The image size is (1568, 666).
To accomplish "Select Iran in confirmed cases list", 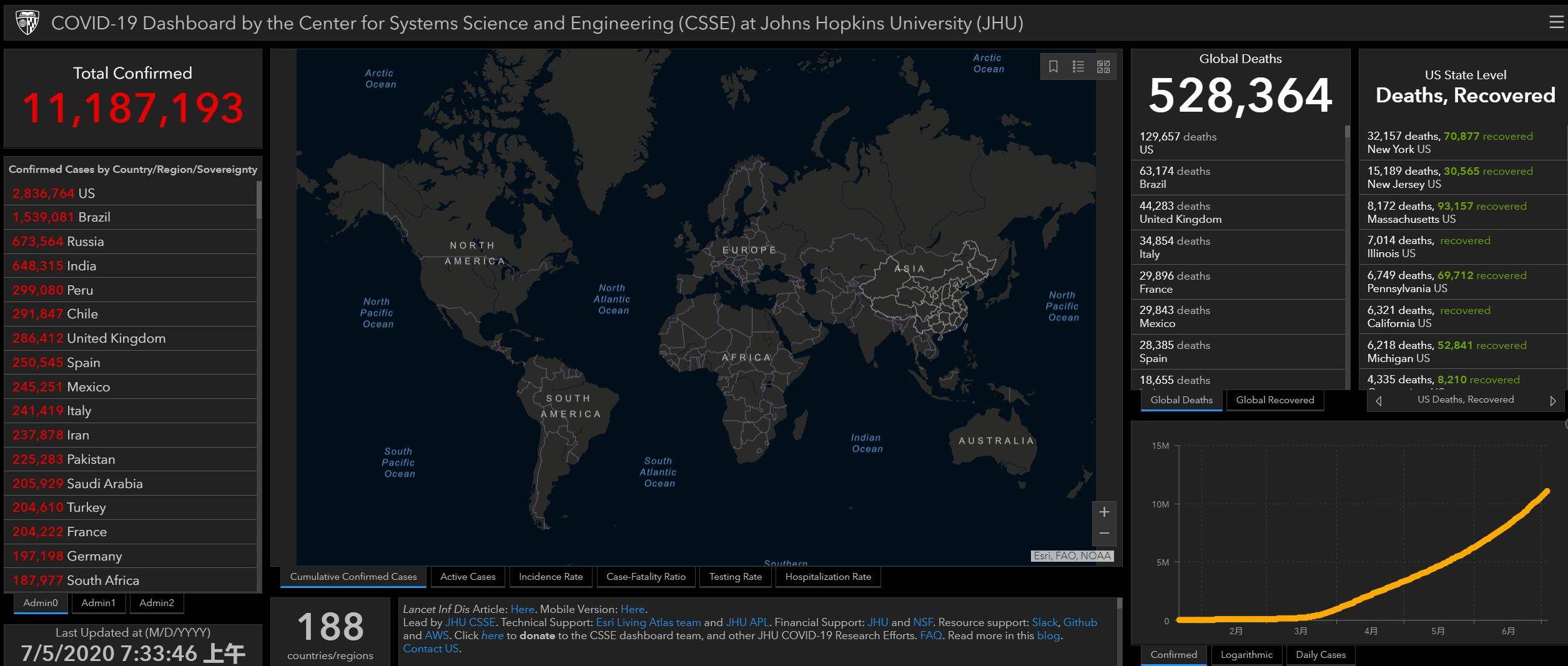I will point(131,435).
